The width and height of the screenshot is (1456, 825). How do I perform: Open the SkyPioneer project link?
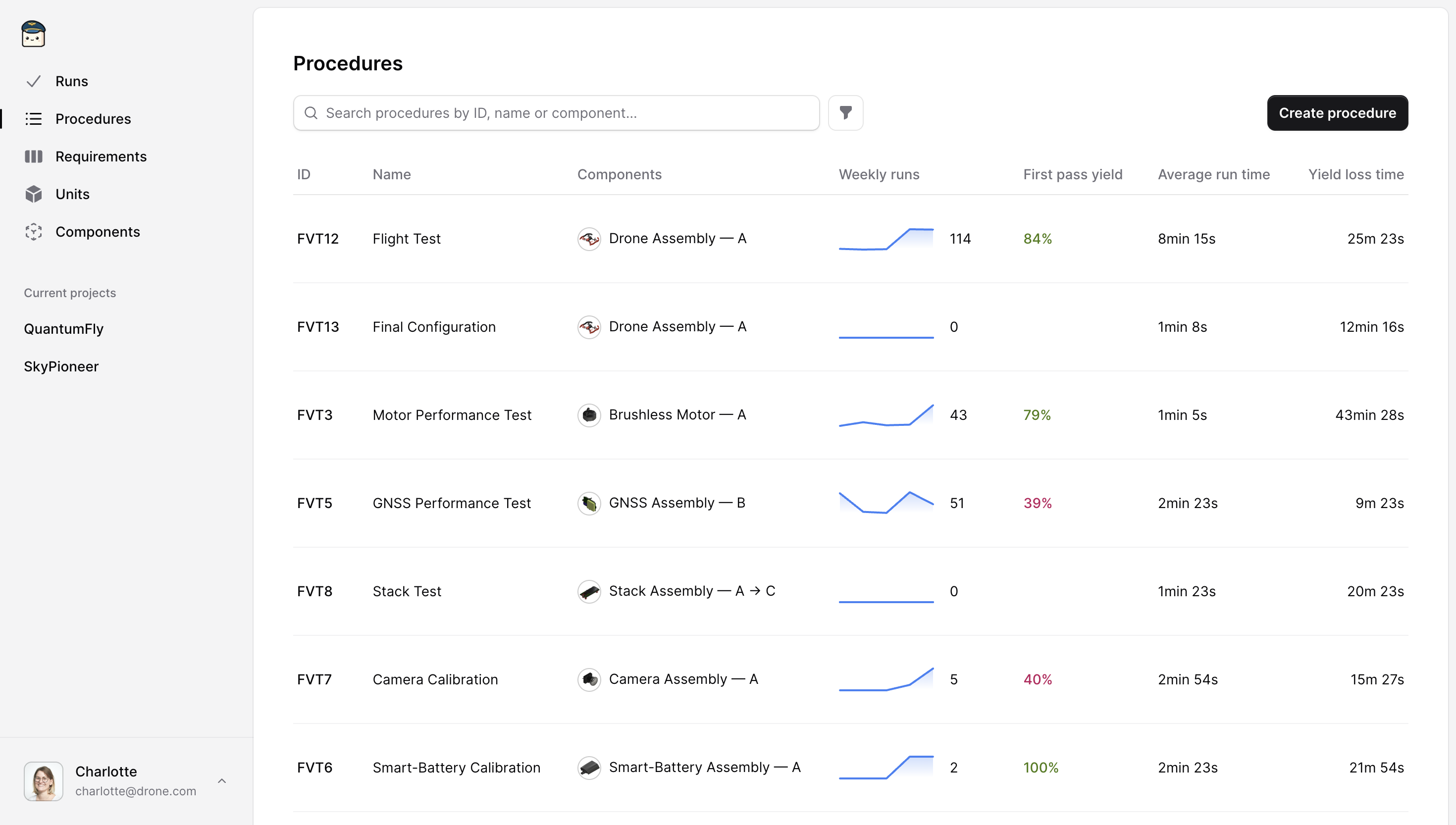(61, 366)
